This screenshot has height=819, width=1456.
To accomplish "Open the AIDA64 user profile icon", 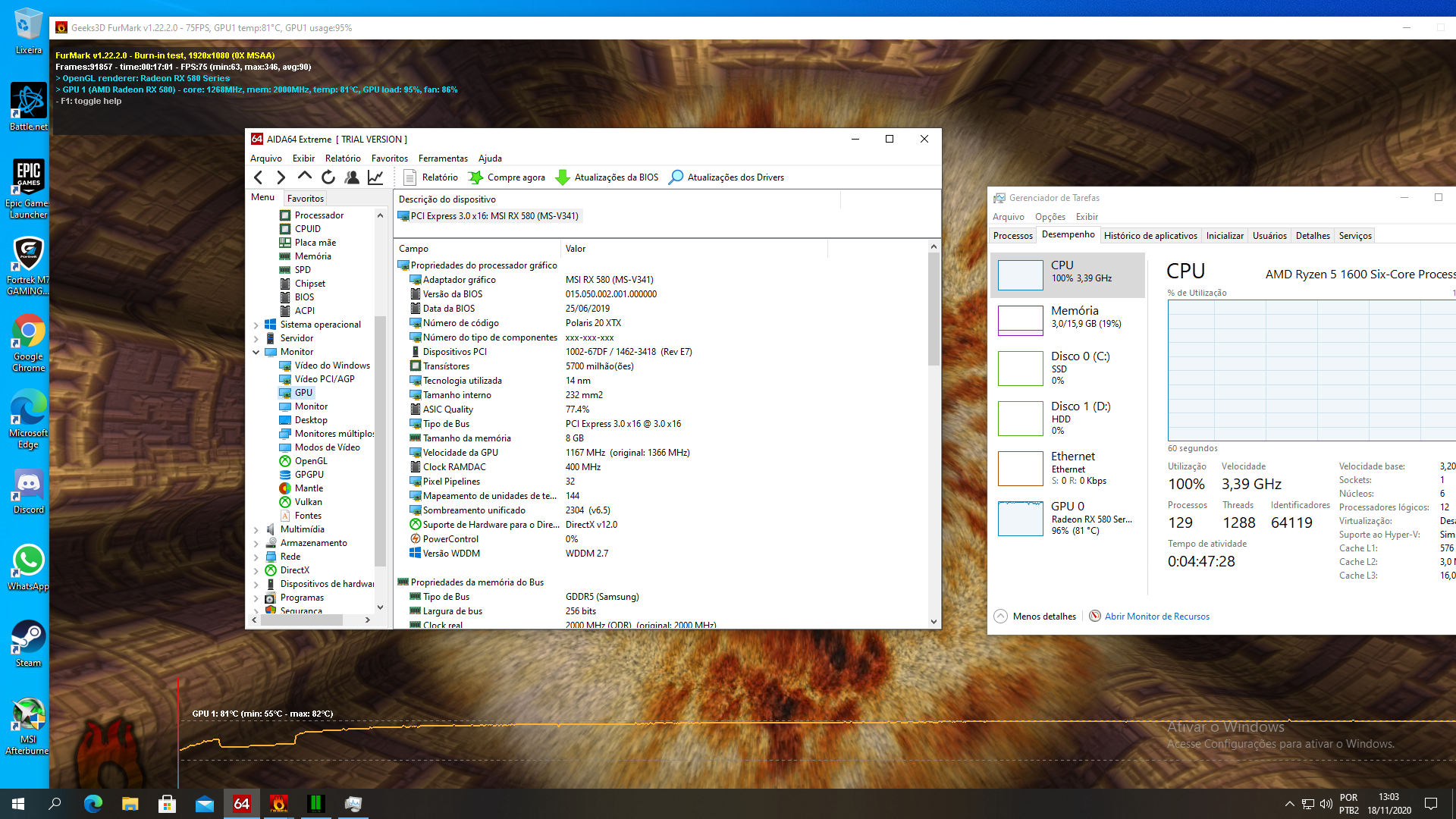I will 352,177.
